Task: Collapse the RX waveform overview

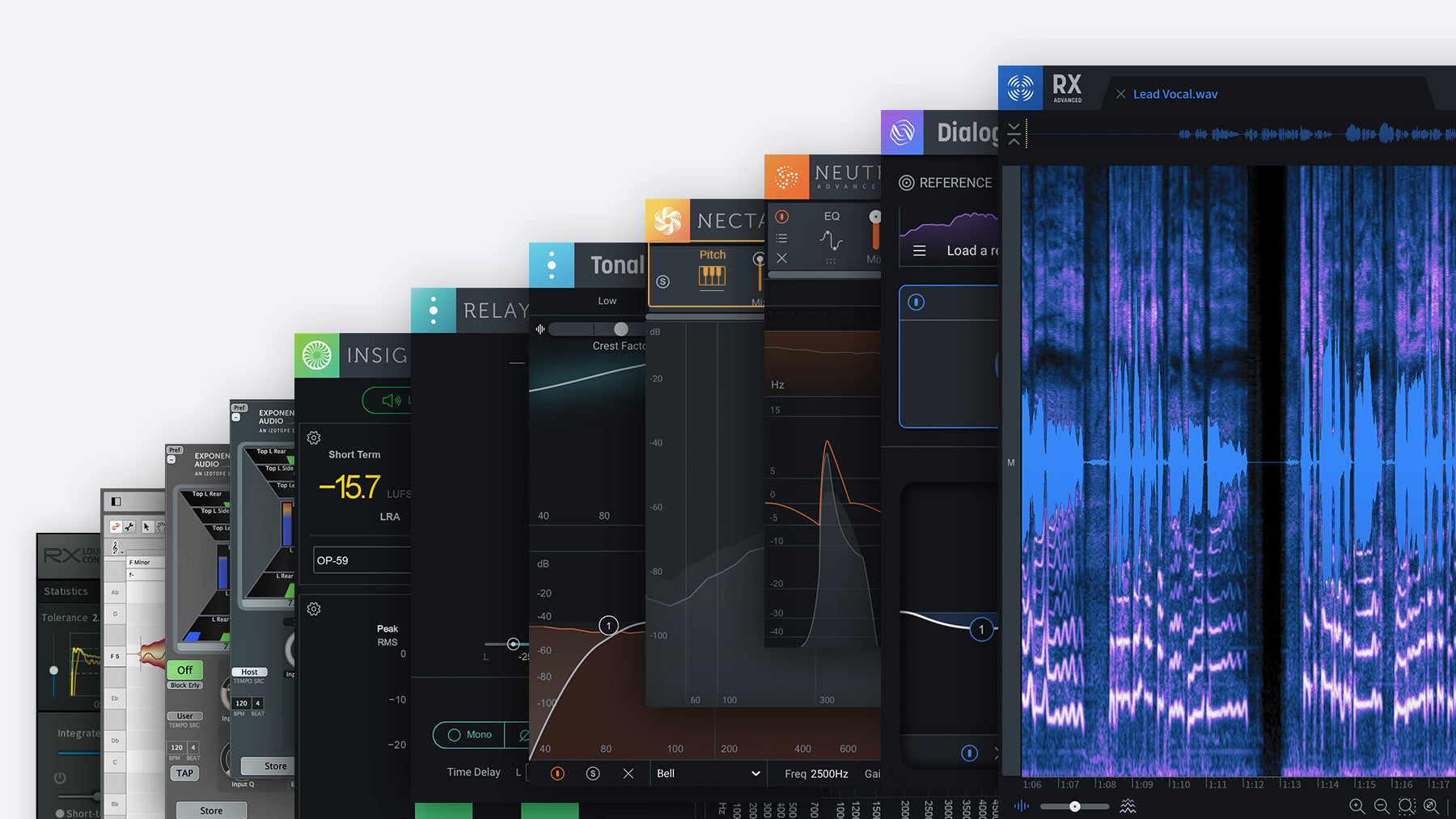Action: 1014,133
